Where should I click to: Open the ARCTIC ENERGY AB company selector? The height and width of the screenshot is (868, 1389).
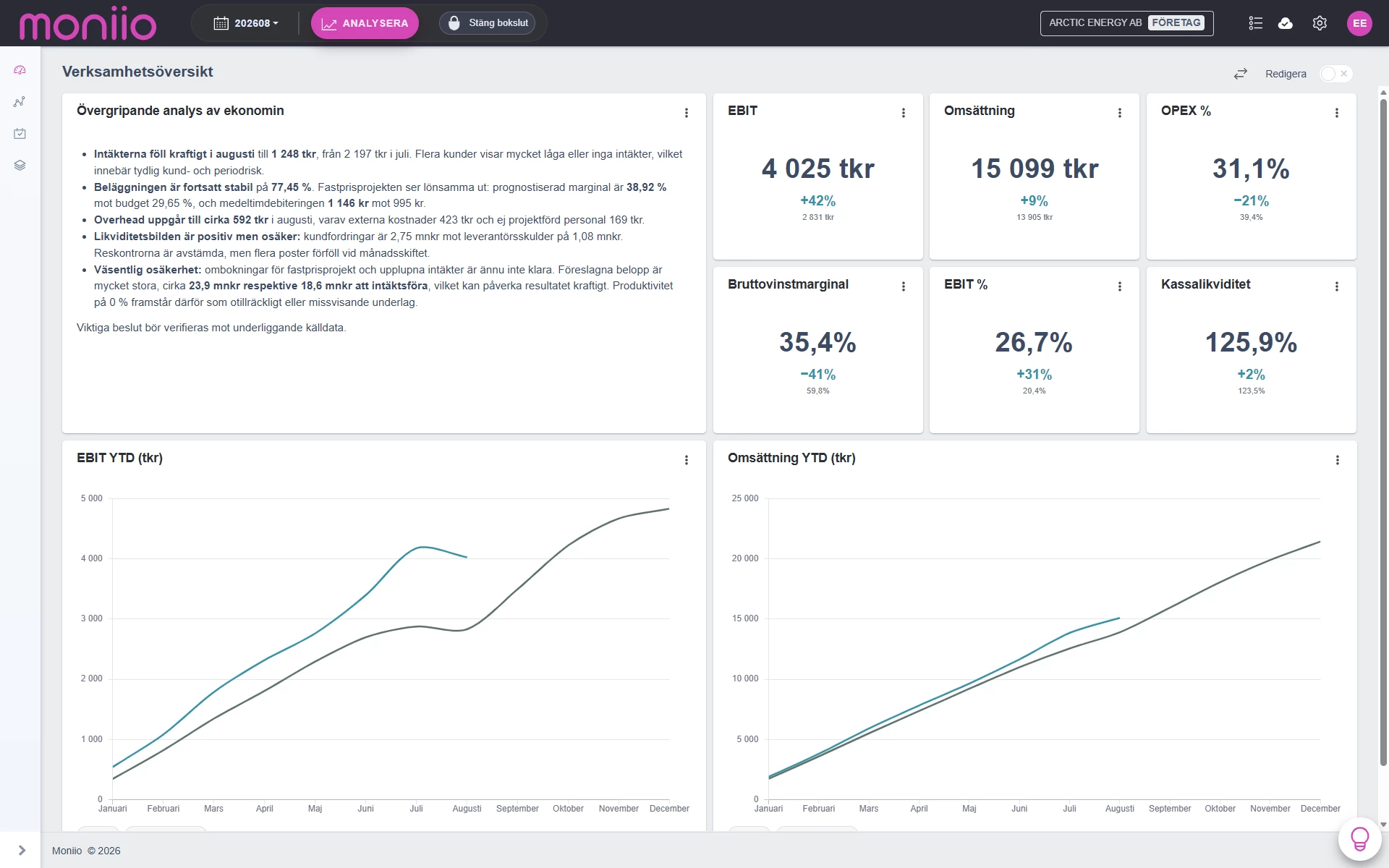[x=1126, y=23]
